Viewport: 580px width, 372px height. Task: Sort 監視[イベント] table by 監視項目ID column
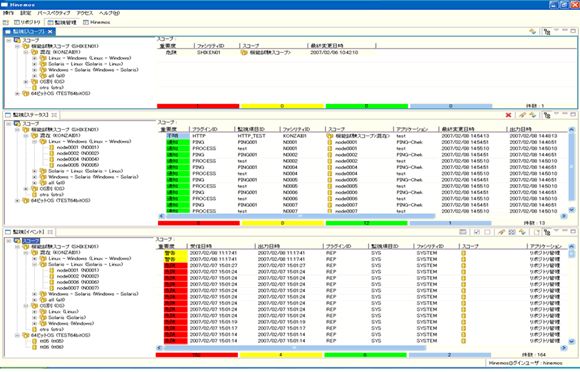(x=390, y=246)
